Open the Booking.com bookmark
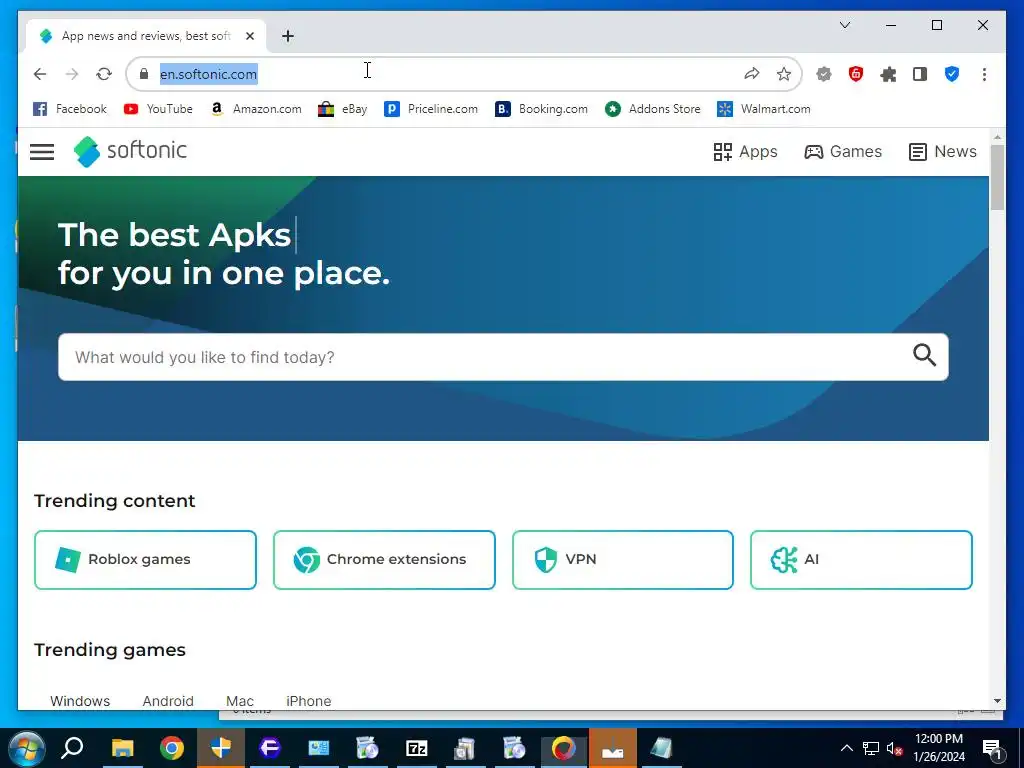 541,109
